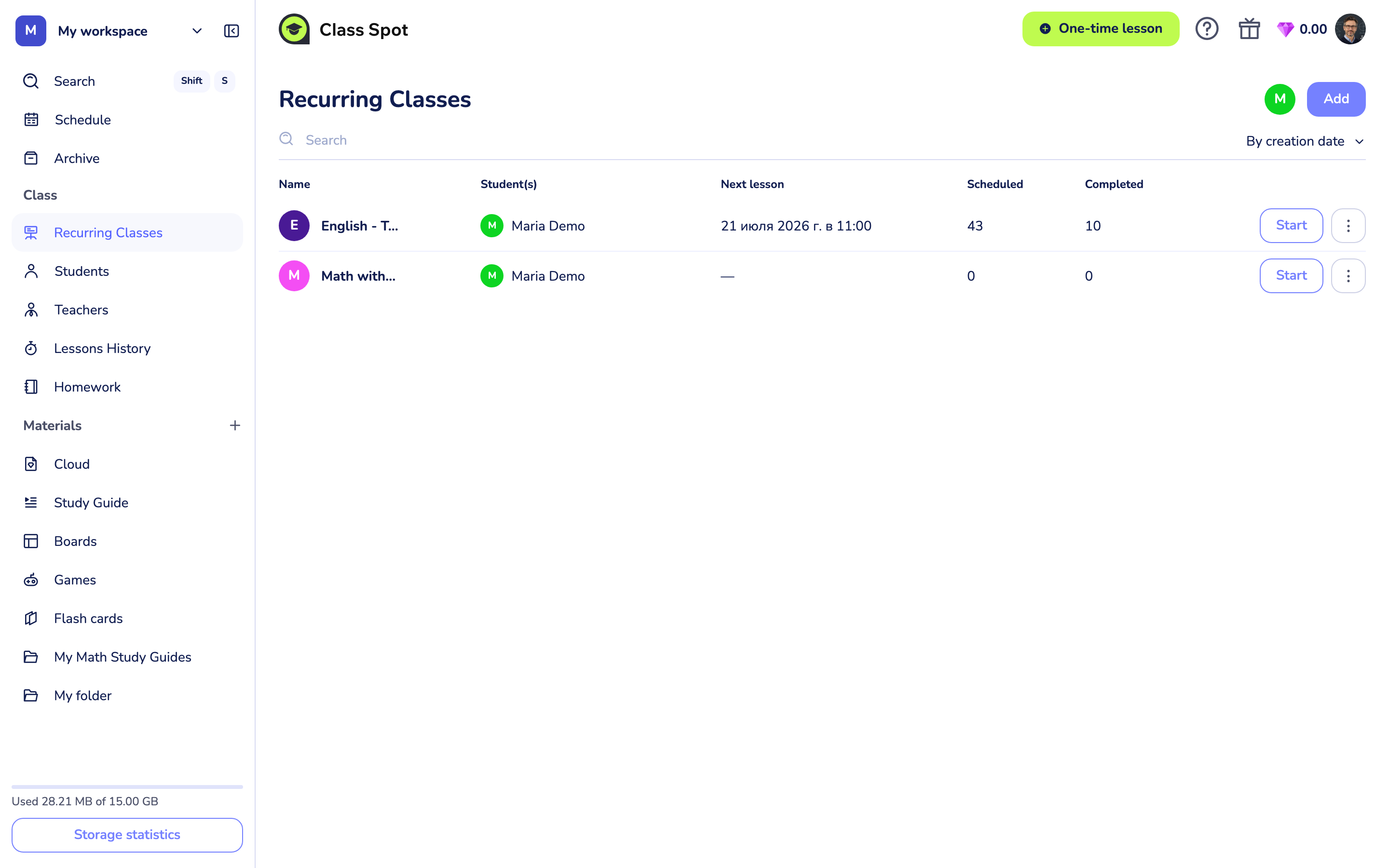Click the Lessons History stopwatch icon

pos(31,349)
